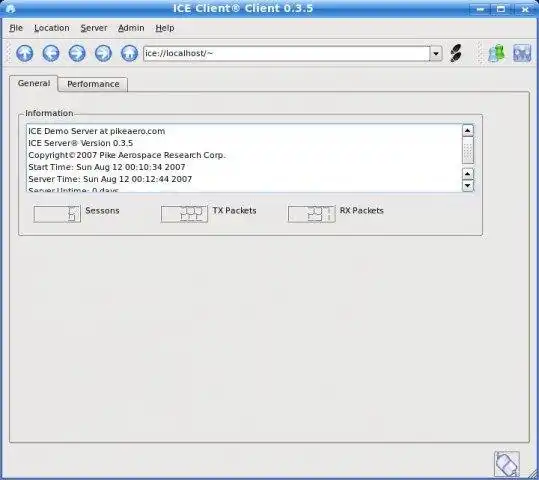539x480 pixels.
Task: Click the scroll-down arrow of Information box
Action: pos(468,186)
